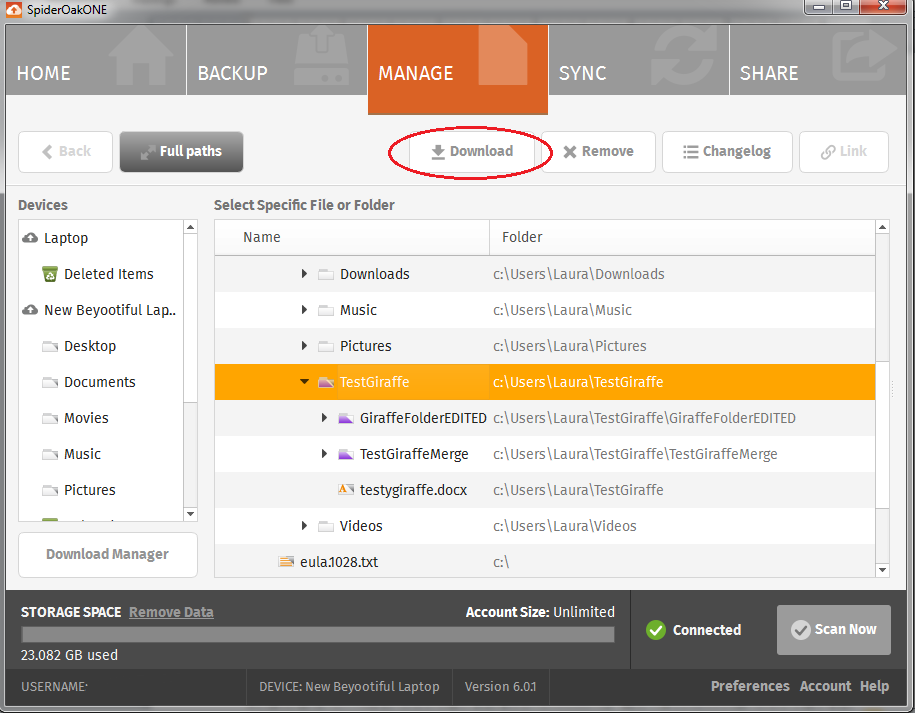Click the Devices list scroll down arrow

click(190, 514)
